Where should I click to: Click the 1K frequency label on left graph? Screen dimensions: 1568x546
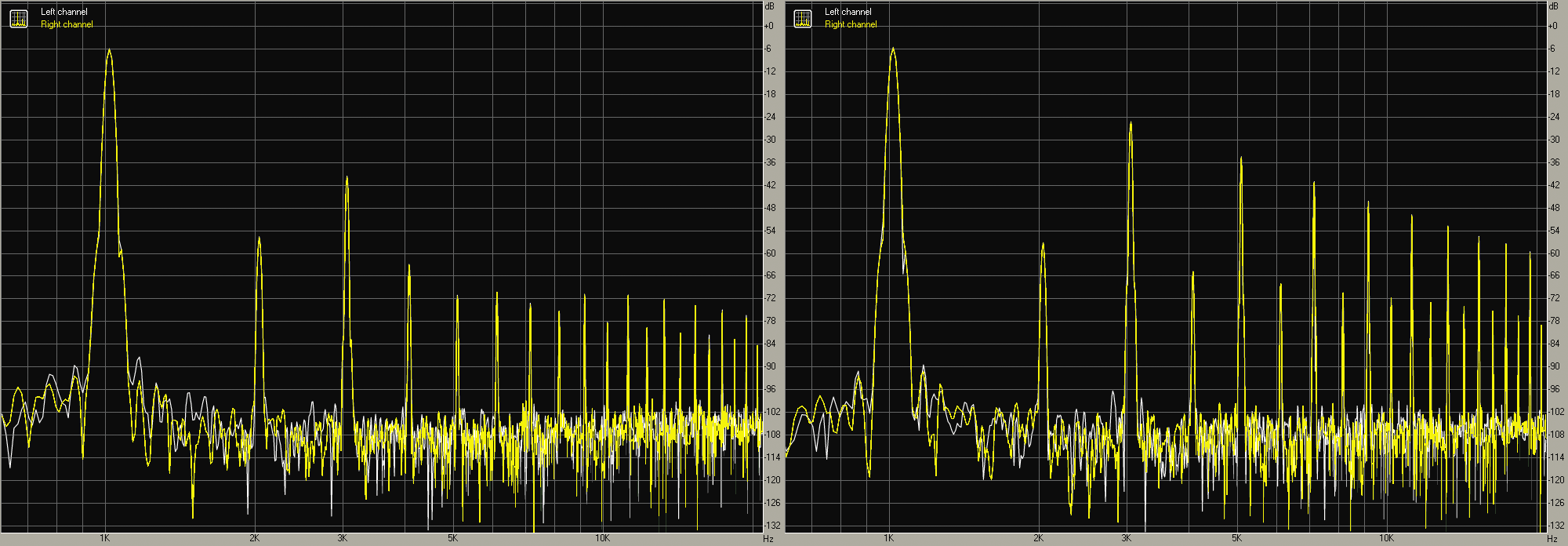pyautogui.click(x=104, y=538)
